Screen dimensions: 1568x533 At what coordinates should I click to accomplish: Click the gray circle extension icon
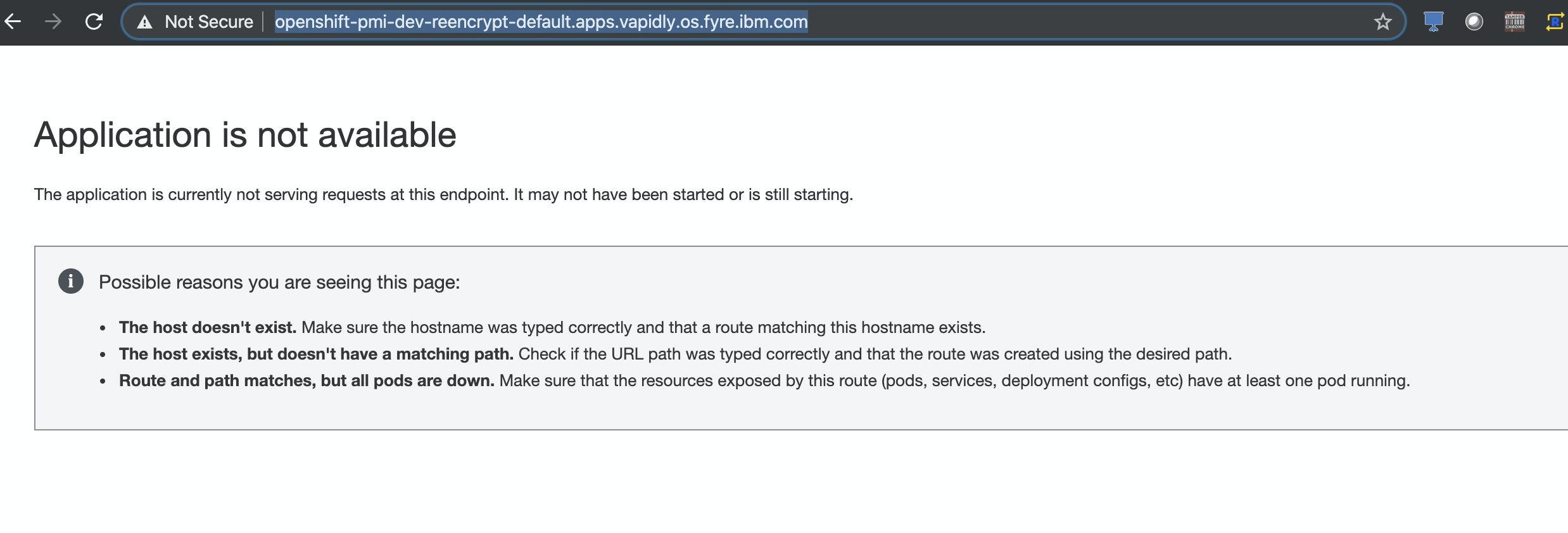[x=1474, y=22]
